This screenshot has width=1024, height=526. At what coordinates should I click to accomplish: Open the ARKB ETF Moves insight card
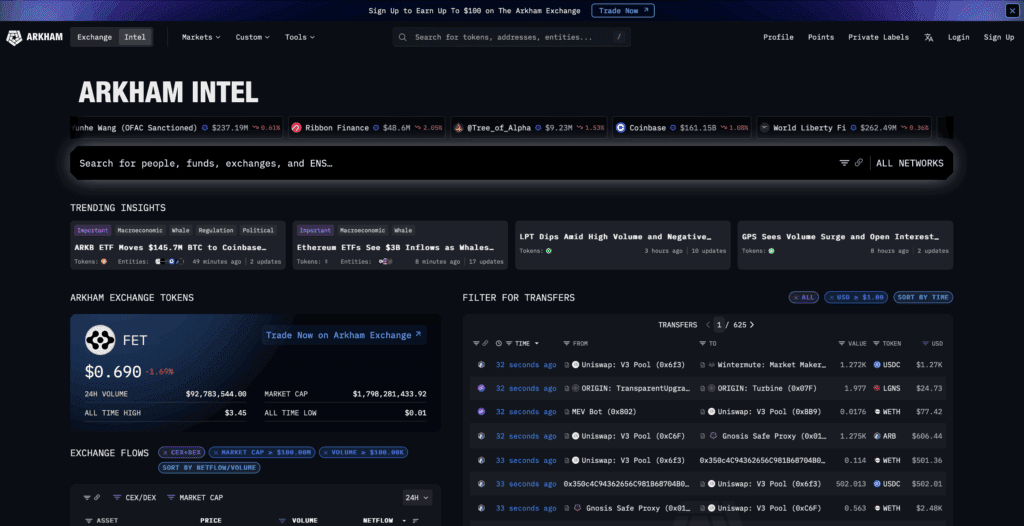coord(178,245)
